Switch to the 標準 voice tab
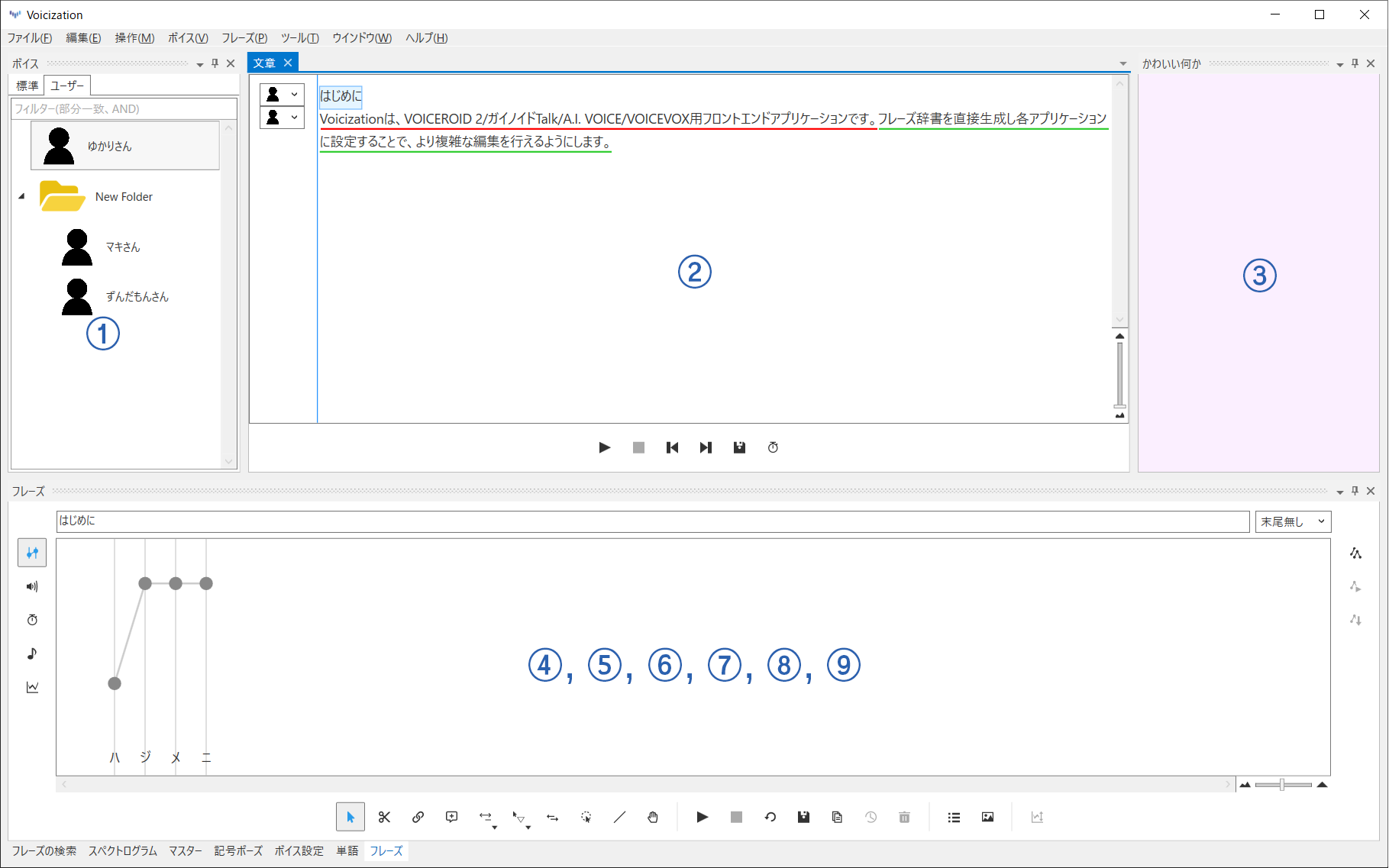1389x868 pixels. pyautogui.click(x=27, y=86)
